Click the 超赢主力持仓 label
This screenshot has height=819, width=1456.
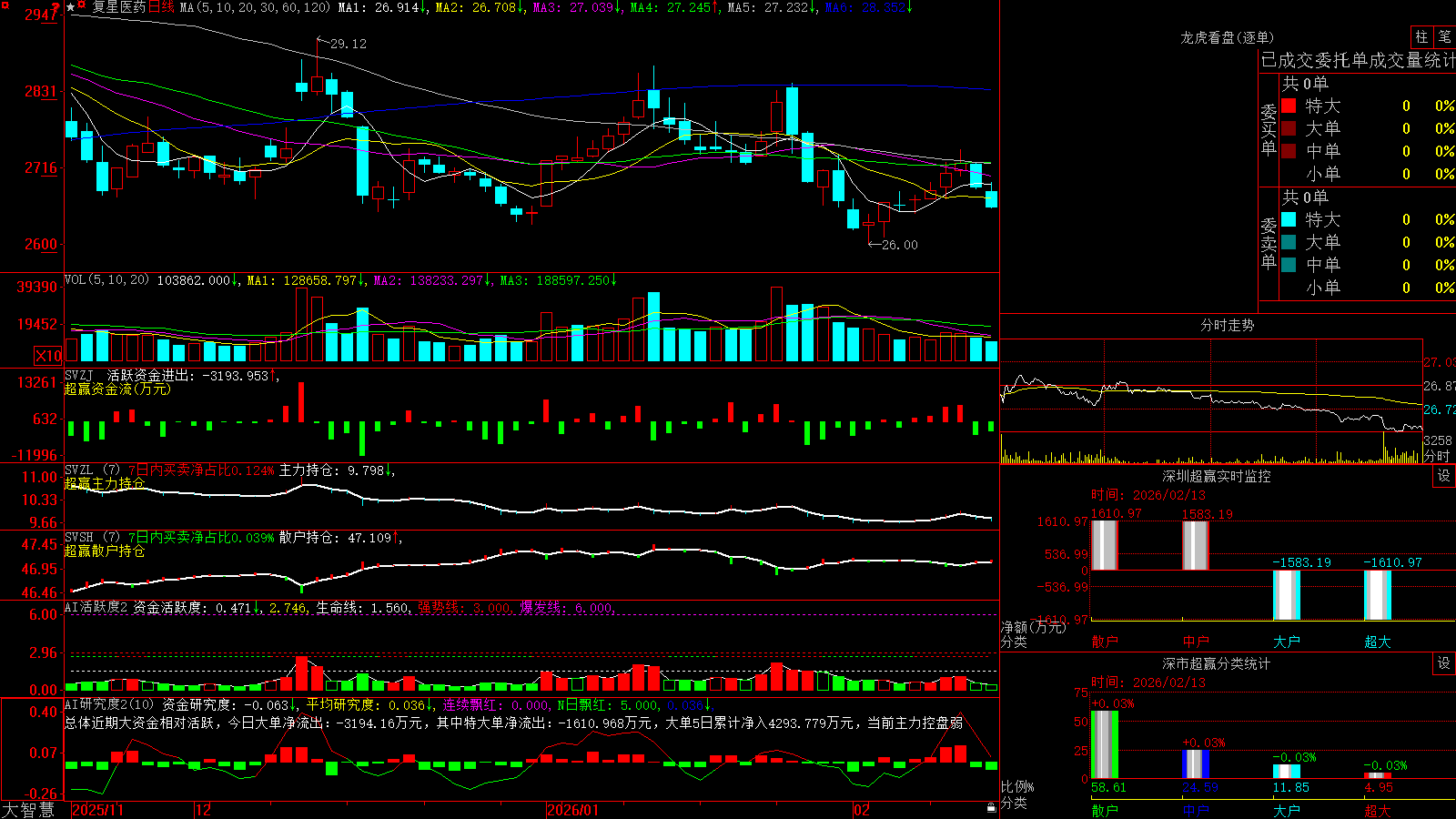(x=105, y=483)
